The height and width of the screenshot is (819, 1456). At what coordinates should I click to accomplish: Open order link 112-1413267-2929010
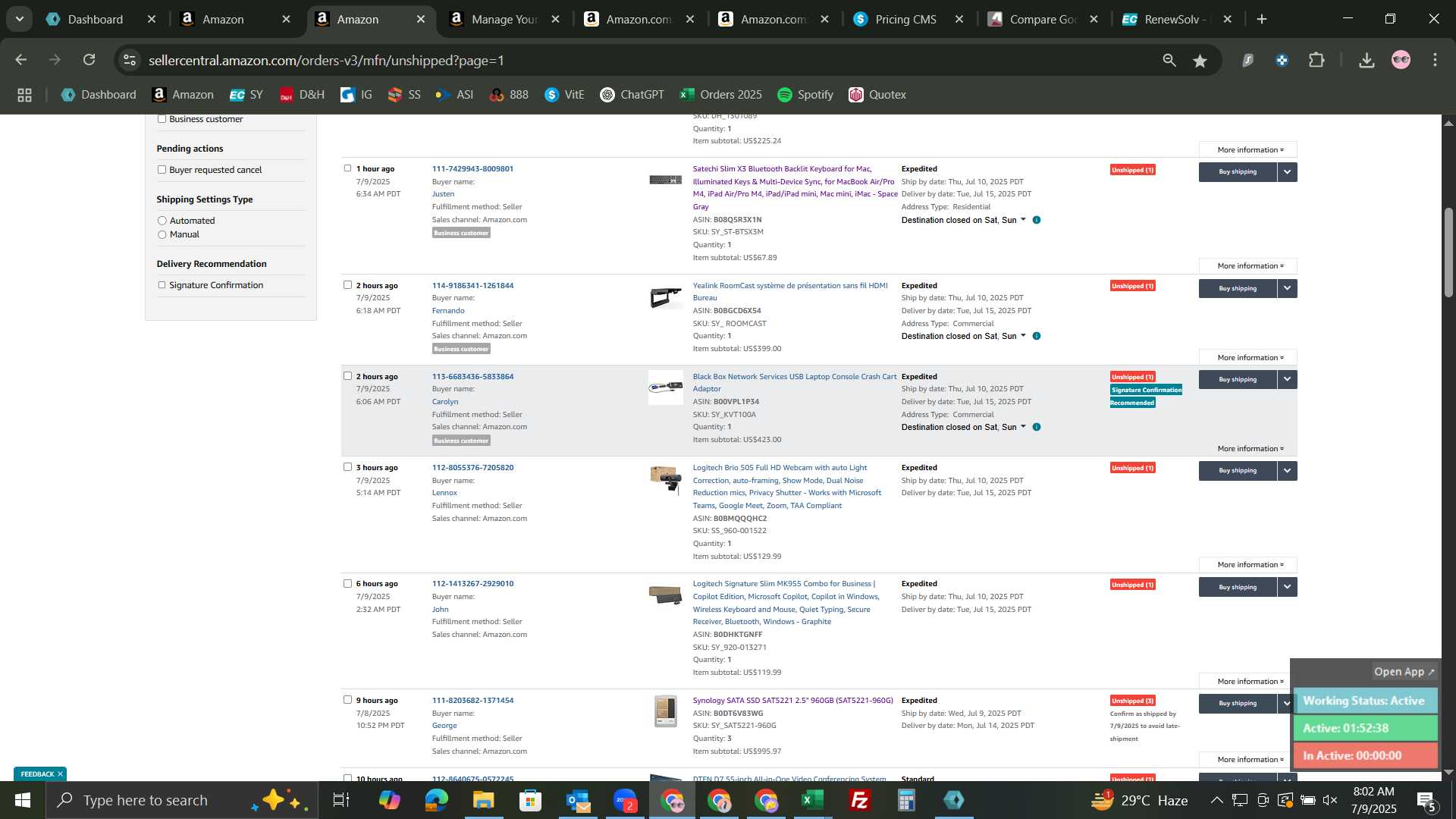pos(472,584)
